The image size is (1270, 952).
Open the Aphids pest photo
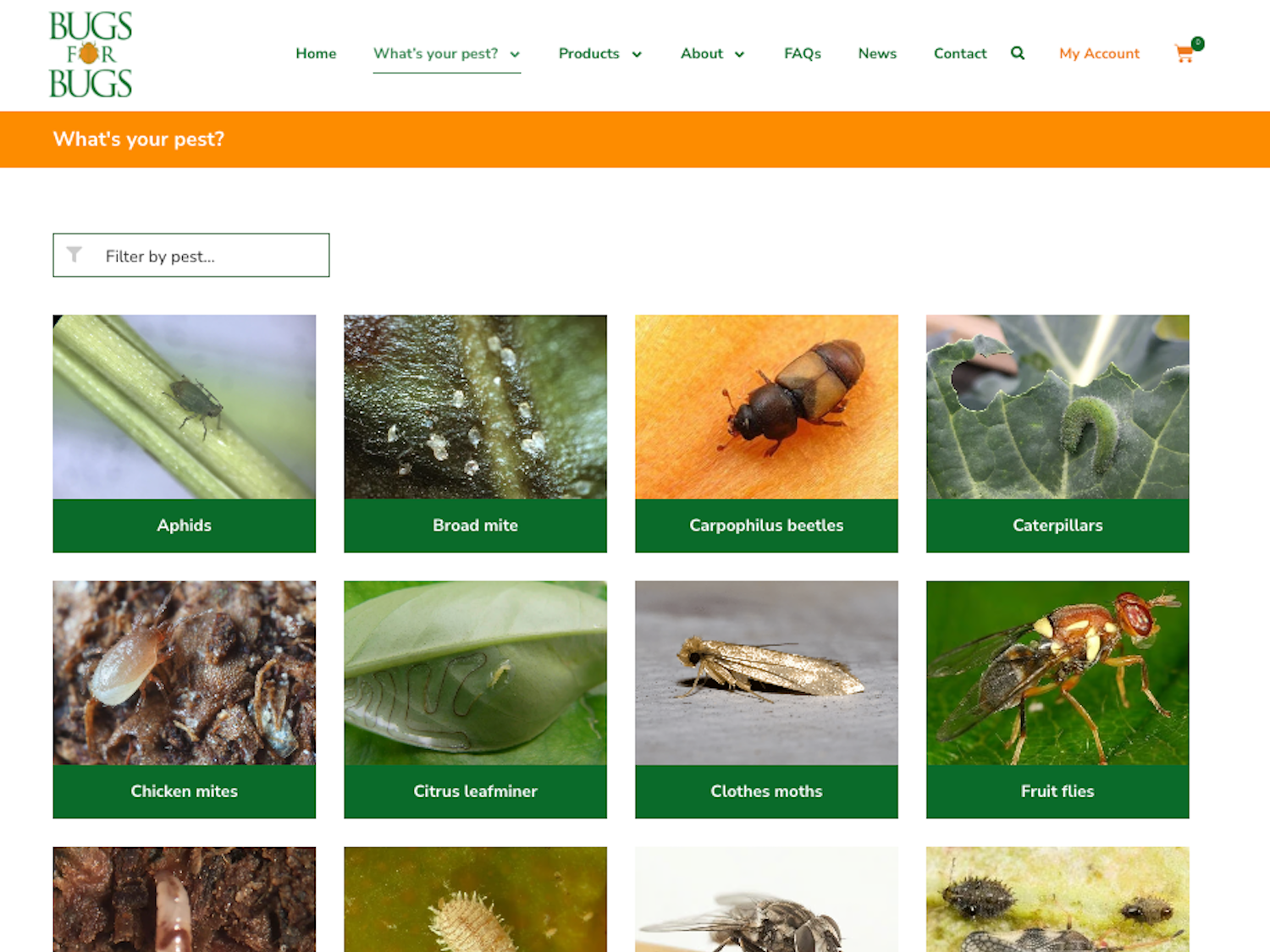pyautogui.click(x=185, y=407)
